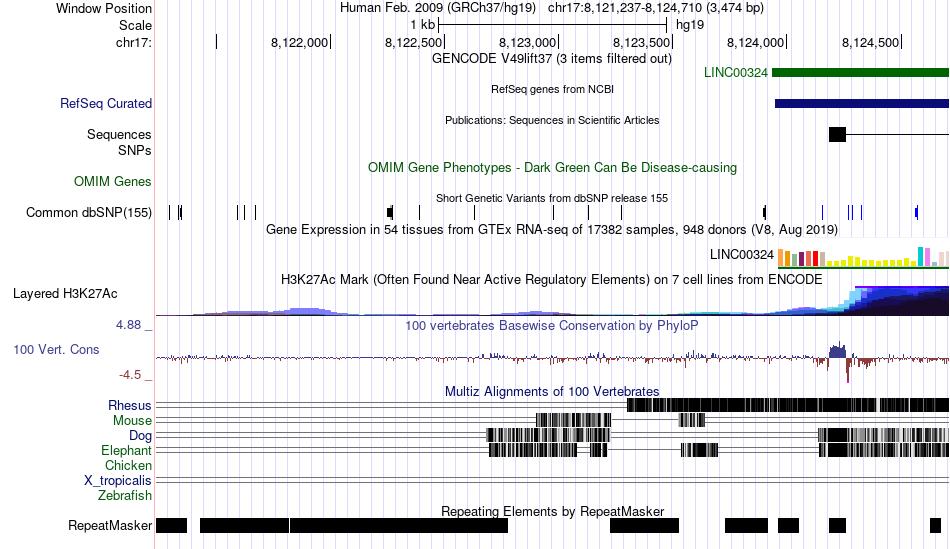Image resolution: width=950 pixels, height=549 pixels.
Task: Click the RefSeq genes from NCBI title
Action: pos(552,89)
